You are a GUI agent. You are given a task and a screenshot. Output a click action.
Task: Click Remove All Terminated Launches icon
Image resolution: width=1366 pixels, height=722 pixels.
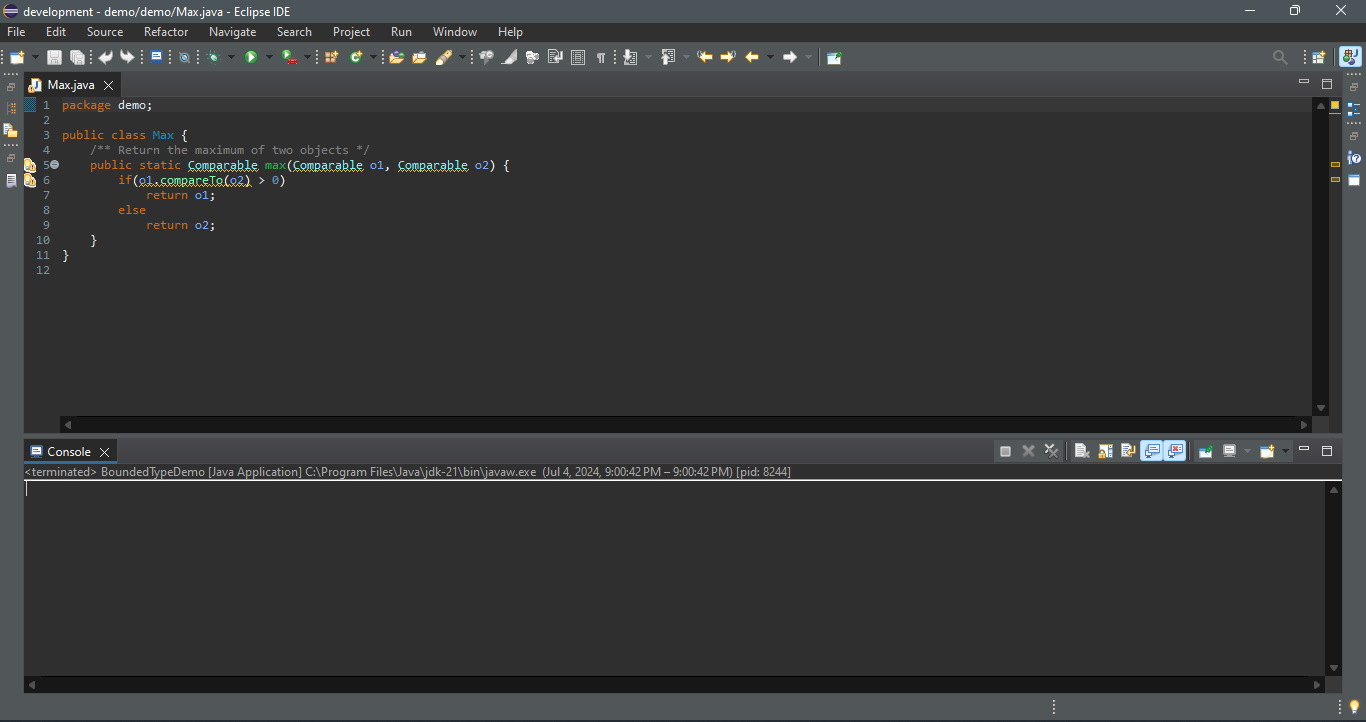(1051, 451)
